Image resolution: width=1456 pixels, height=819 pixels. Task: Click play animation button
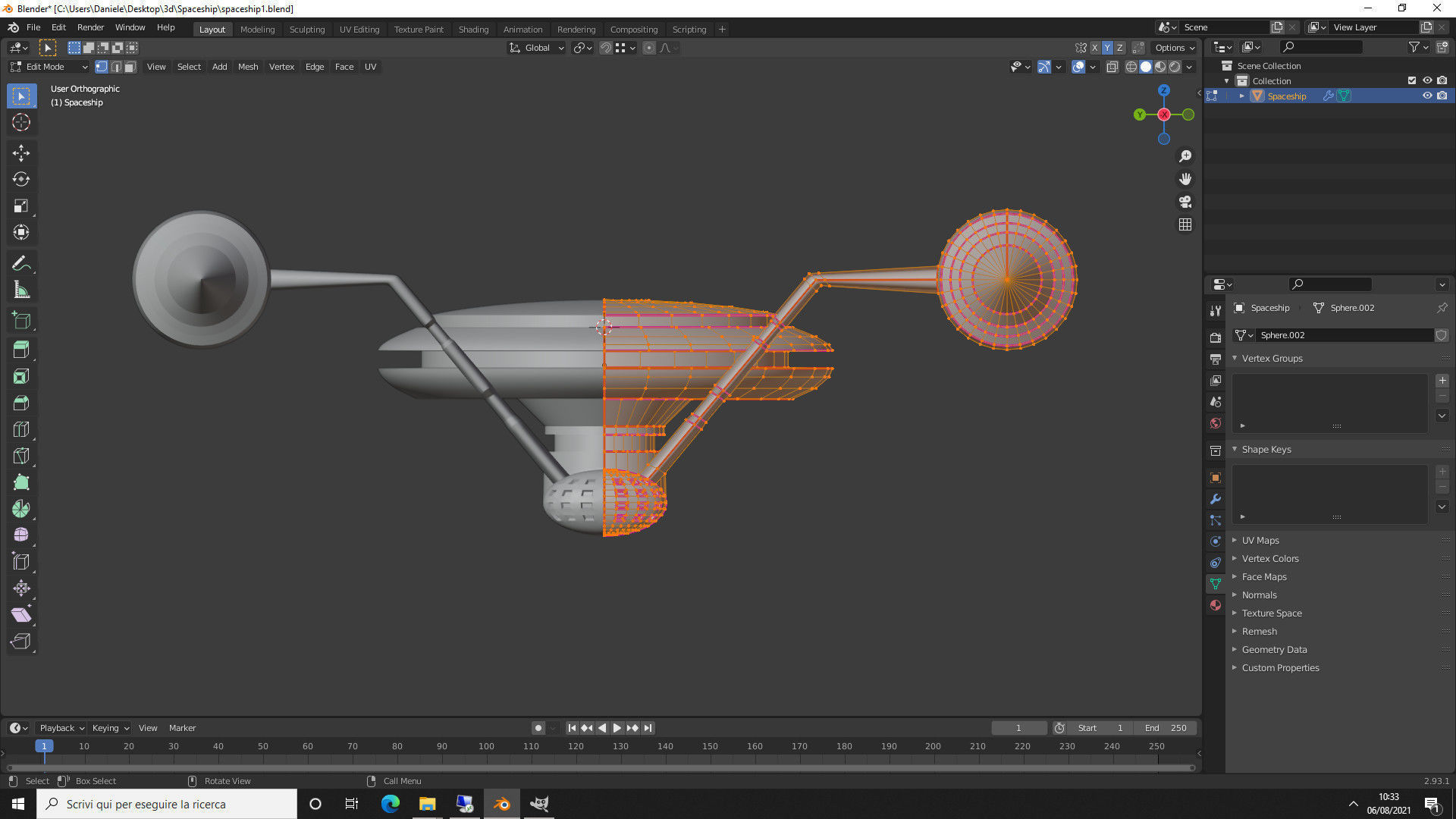click(x=617, y=728)
